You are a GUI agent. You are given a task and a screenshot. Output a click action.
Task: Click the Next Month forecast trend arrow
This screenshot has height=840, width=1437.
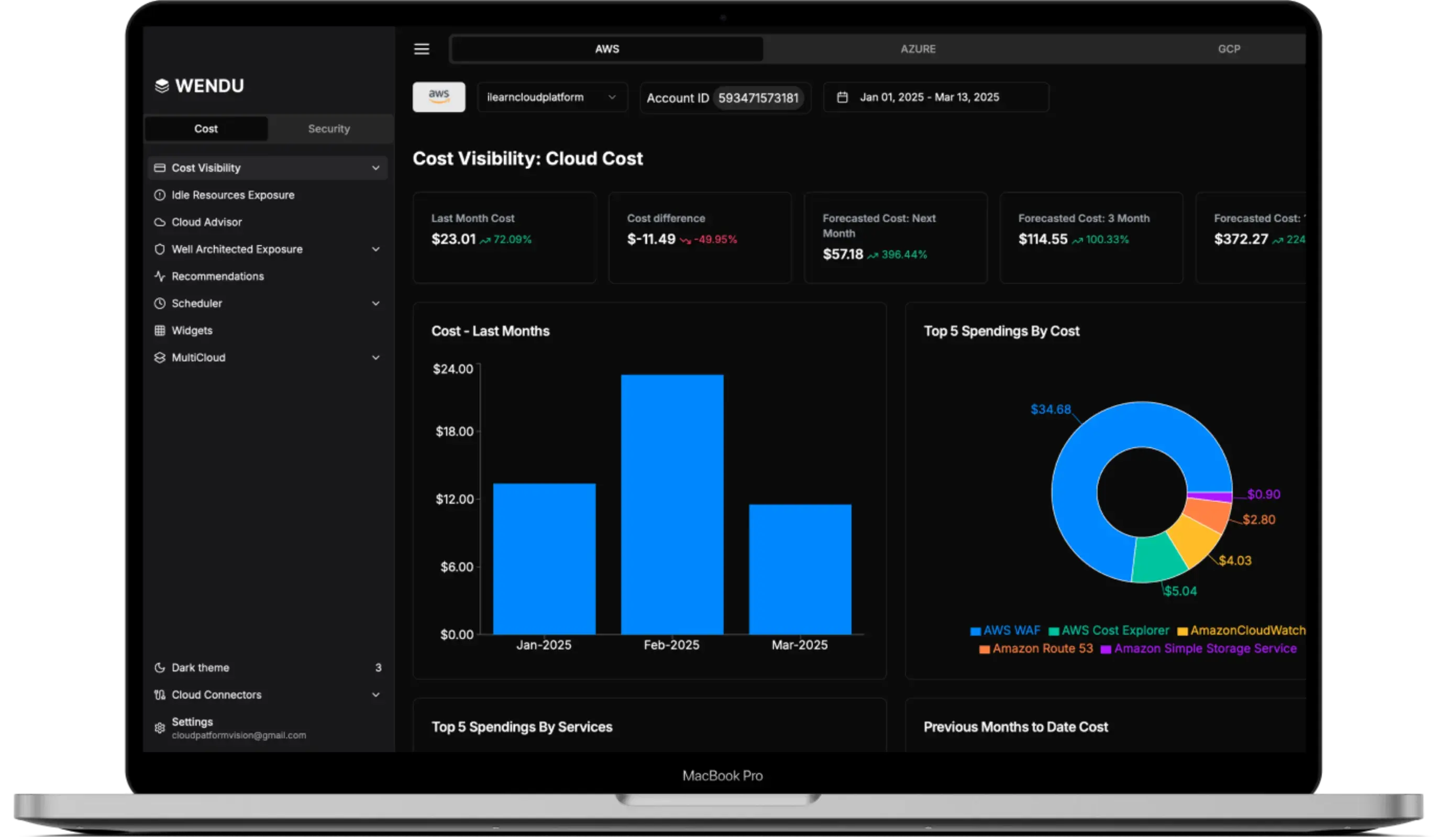click(873, 256)
